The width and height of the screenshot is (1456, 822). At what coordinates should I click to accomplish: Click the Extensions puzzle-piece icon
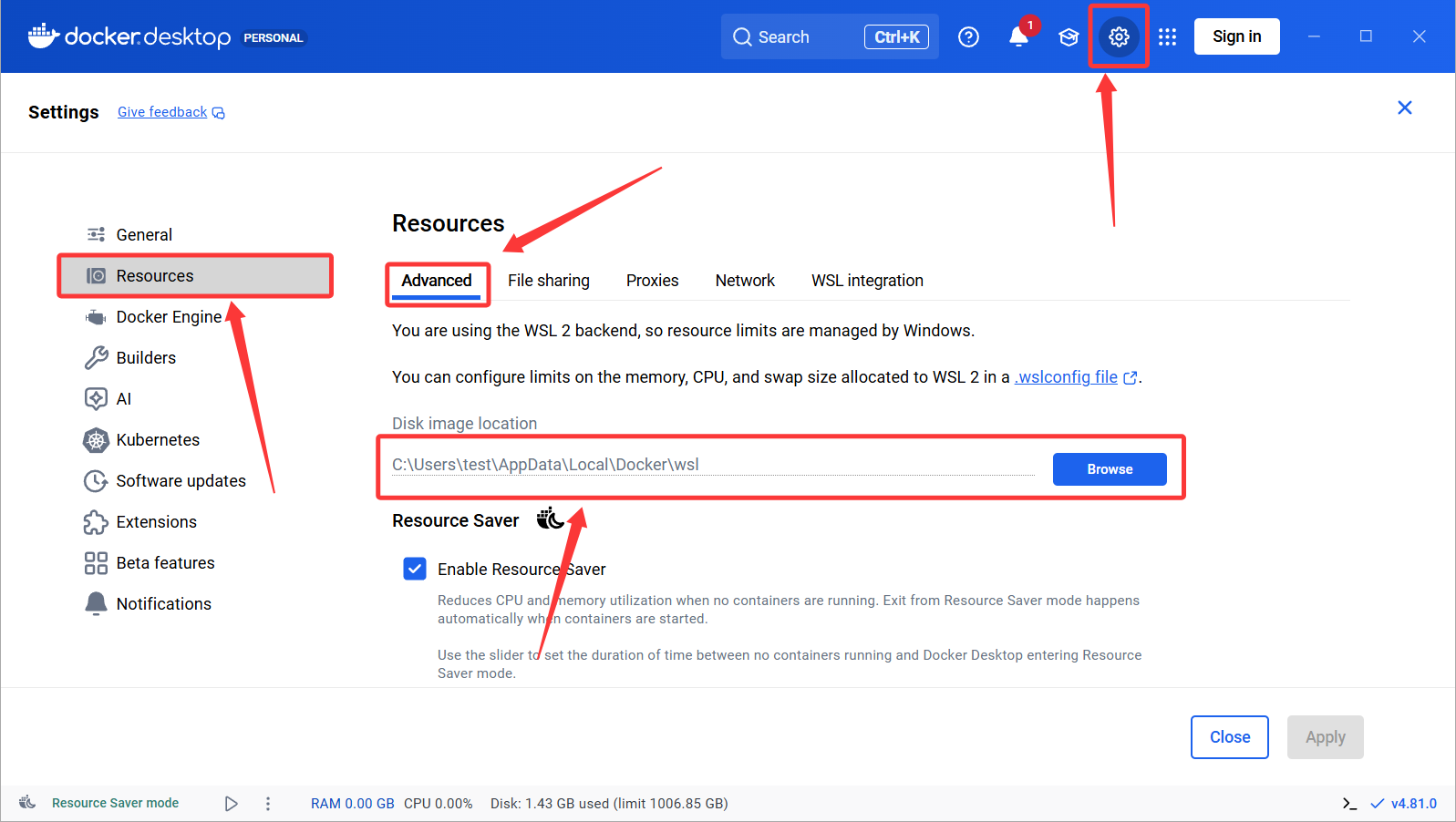tap(96, 522)
